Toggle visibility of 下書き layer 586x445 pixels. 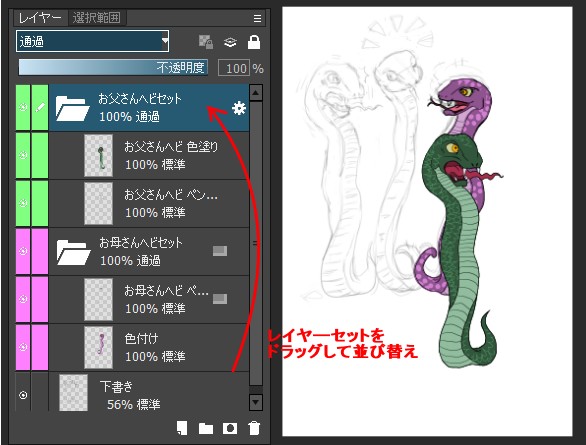23,395
